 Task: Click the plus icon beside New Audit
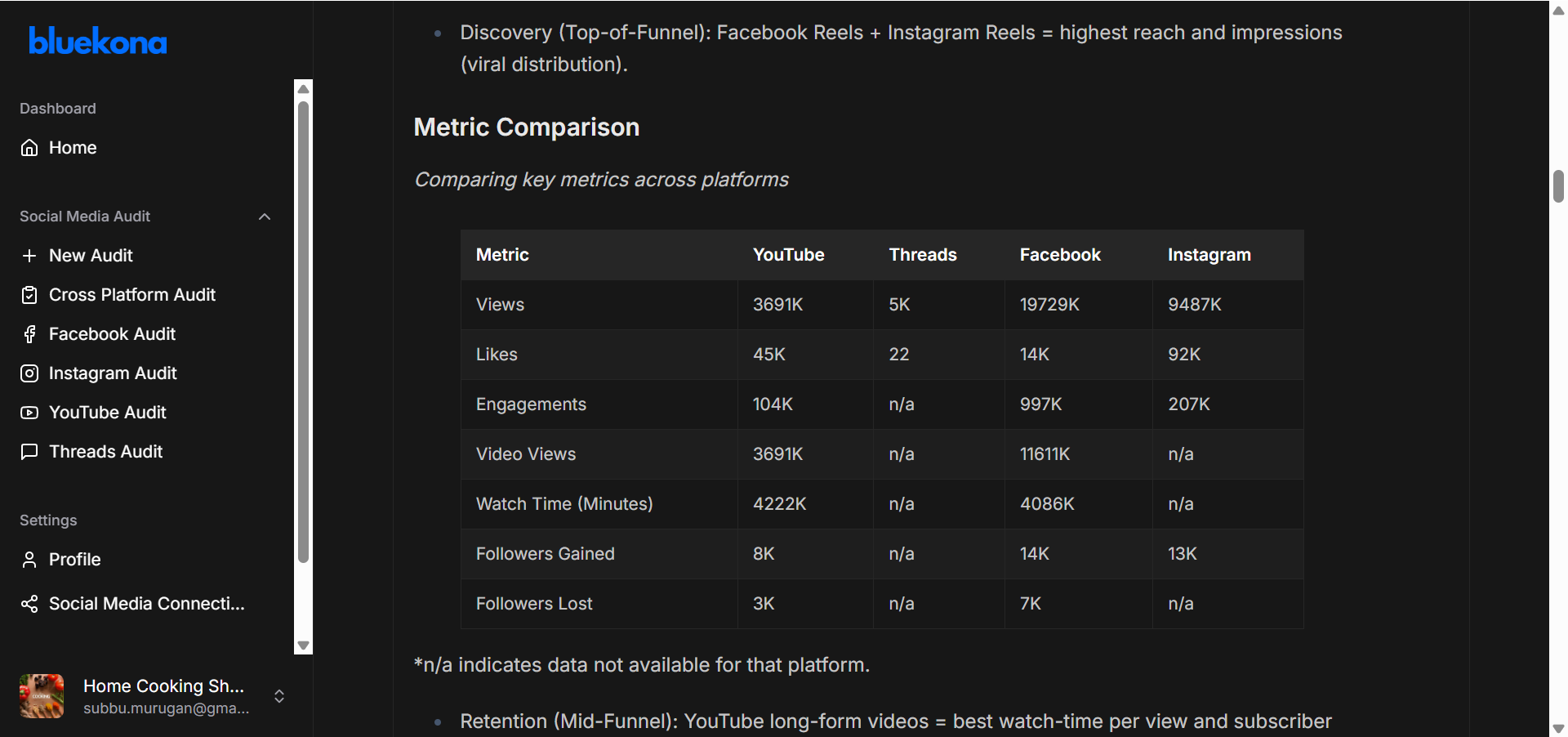29,256
